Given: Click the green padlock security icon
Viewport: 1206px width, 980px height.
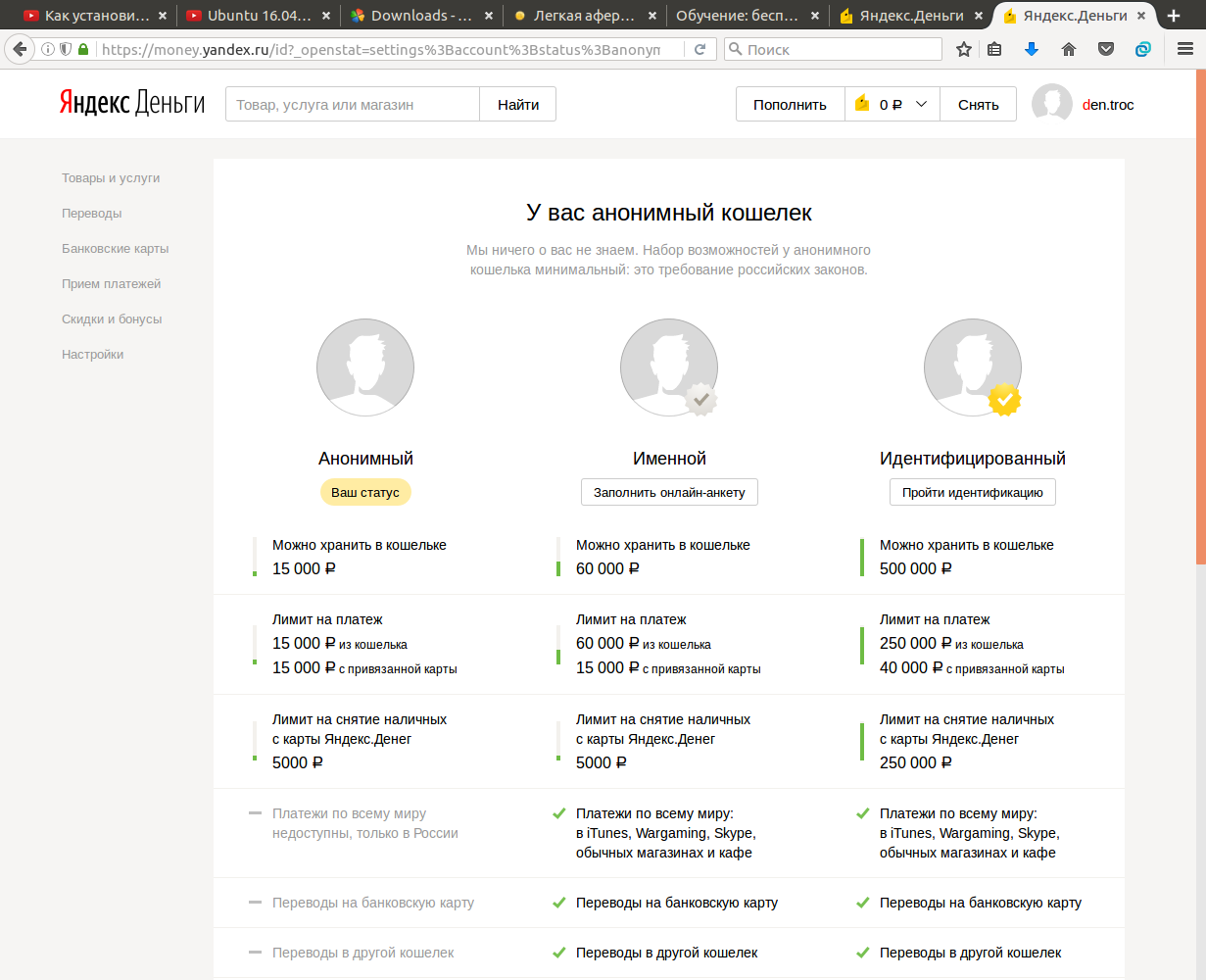Looking at the screenshot, I should (83, 49).
